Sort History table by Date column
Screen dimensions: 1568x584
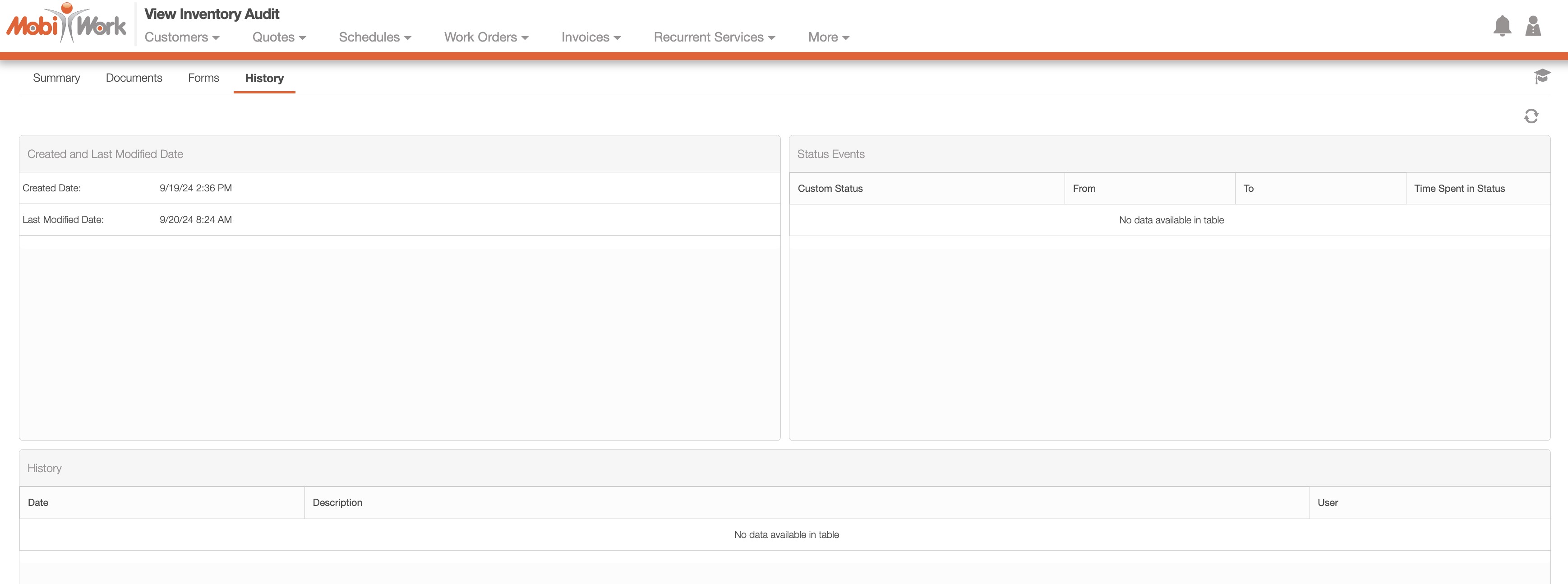click(38, 502)
